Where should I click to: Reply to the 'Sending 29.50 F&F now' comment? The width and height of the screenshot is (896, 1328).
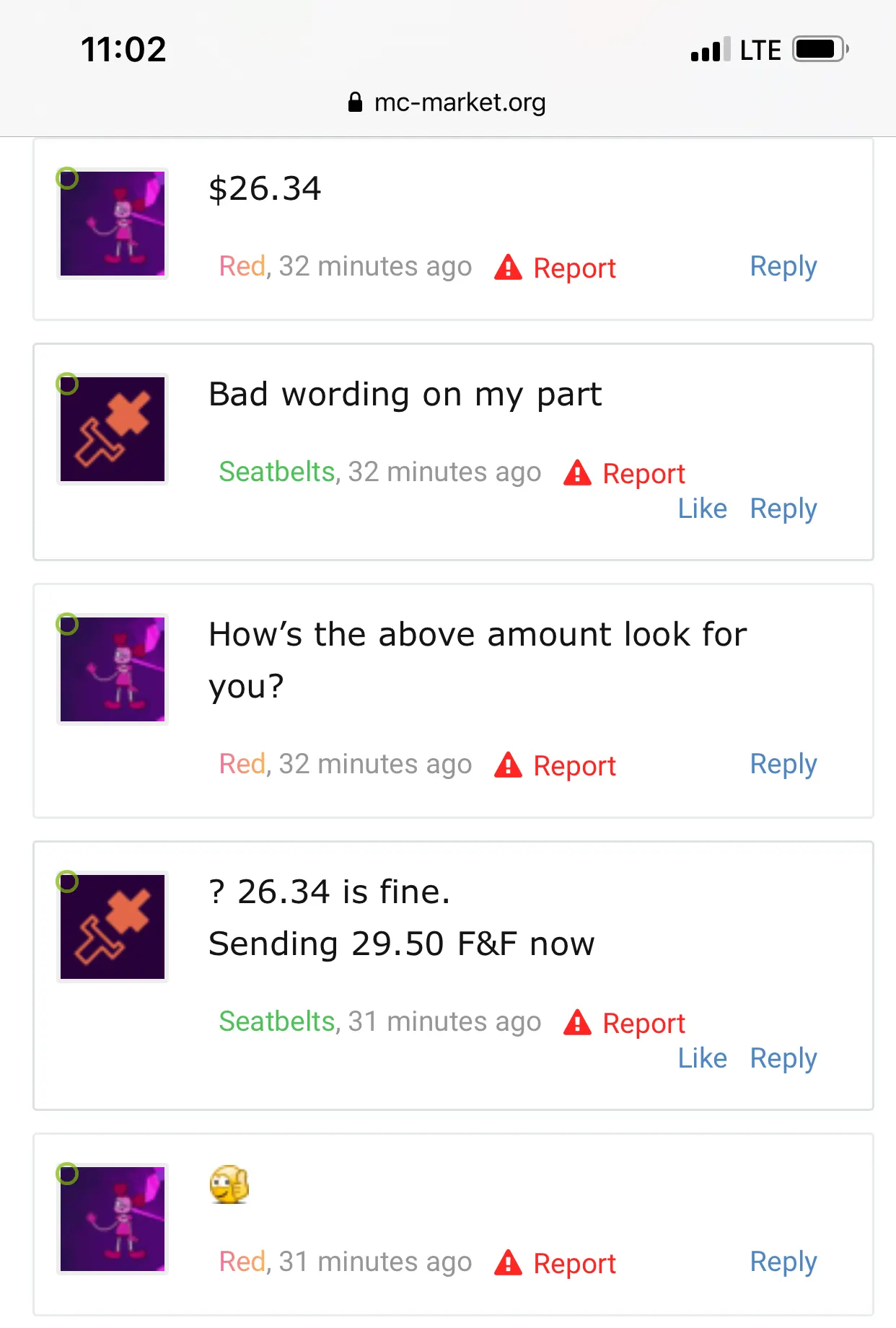pos(783,1058)
